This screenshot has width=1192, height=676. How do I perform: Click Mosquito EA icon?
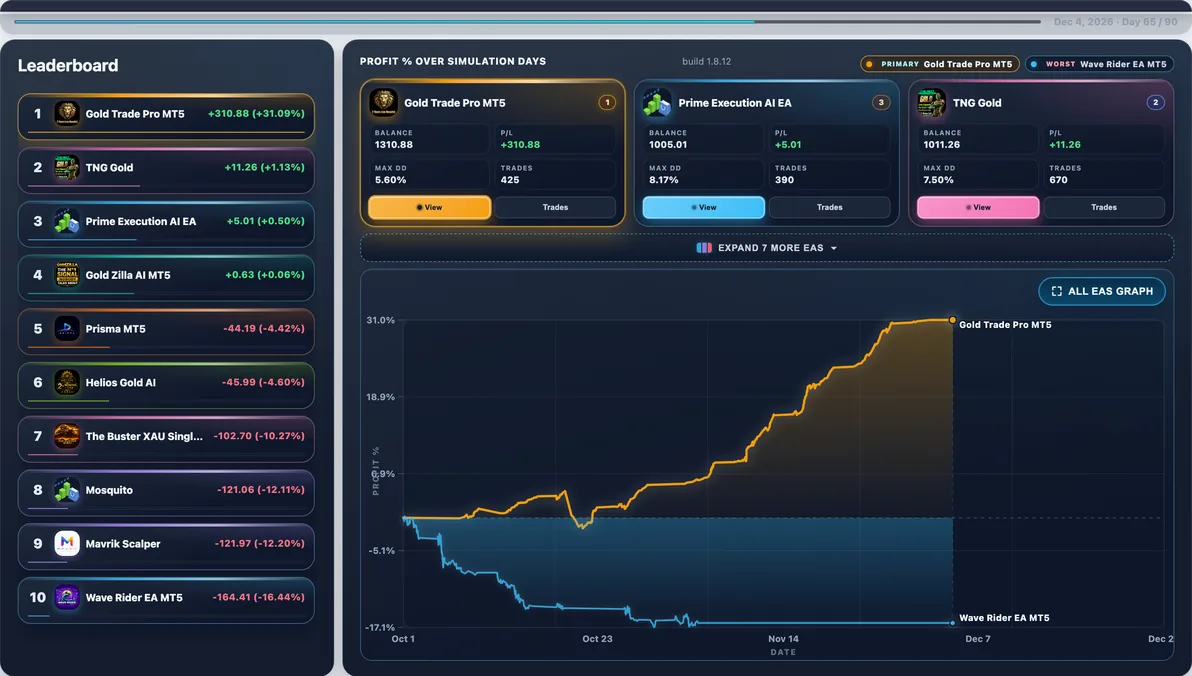point(67,490)
